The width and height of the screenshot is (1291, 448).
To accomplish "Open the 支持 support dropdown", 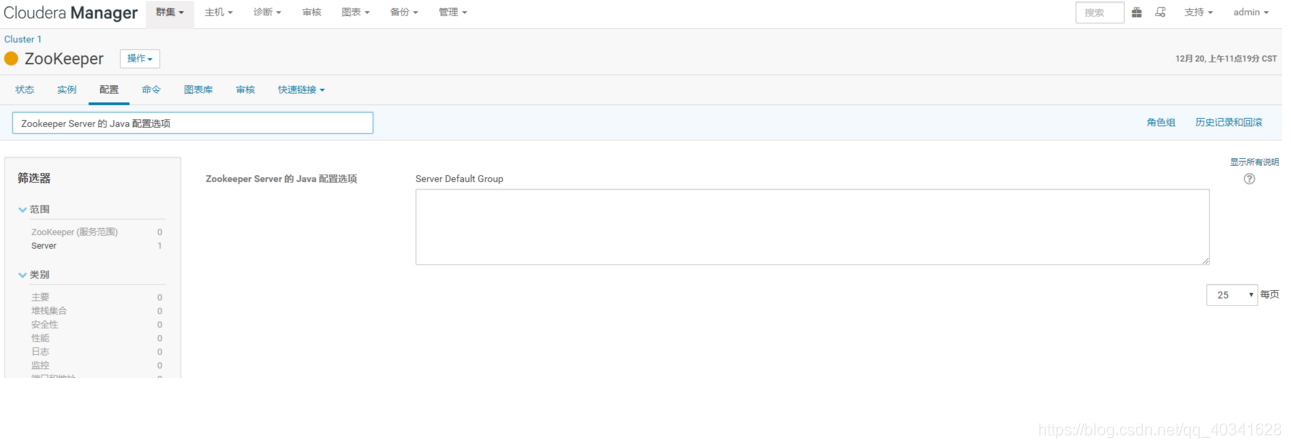I will 1198,12.
